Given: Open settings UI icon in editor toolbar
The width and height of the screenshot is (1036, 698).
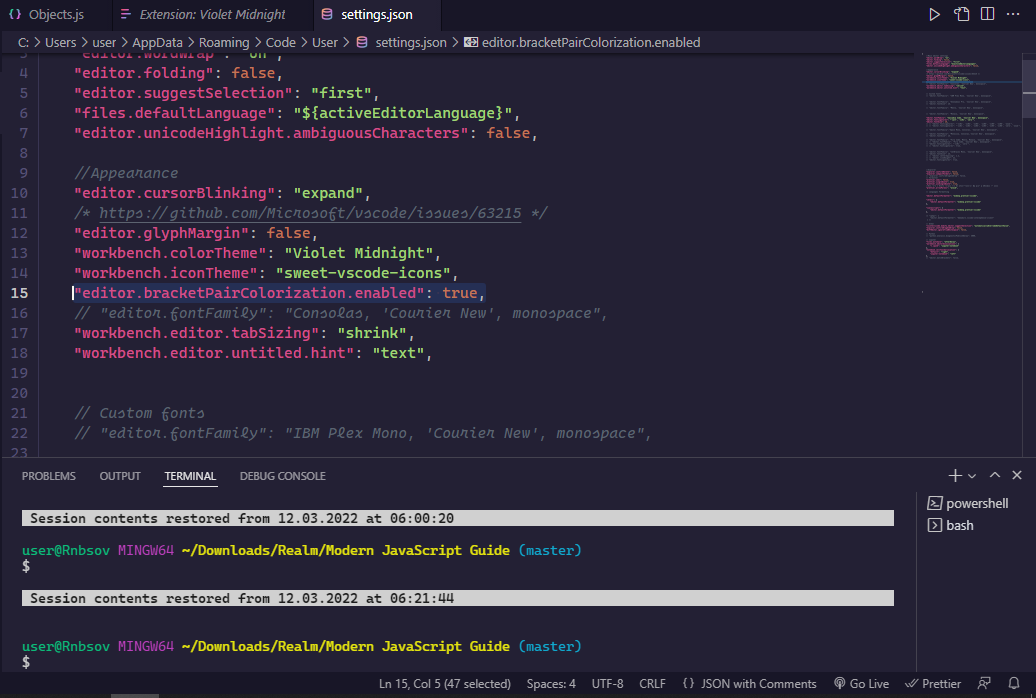Looking at the screenshot, I should pyautogui.click(x=961, y=15).
